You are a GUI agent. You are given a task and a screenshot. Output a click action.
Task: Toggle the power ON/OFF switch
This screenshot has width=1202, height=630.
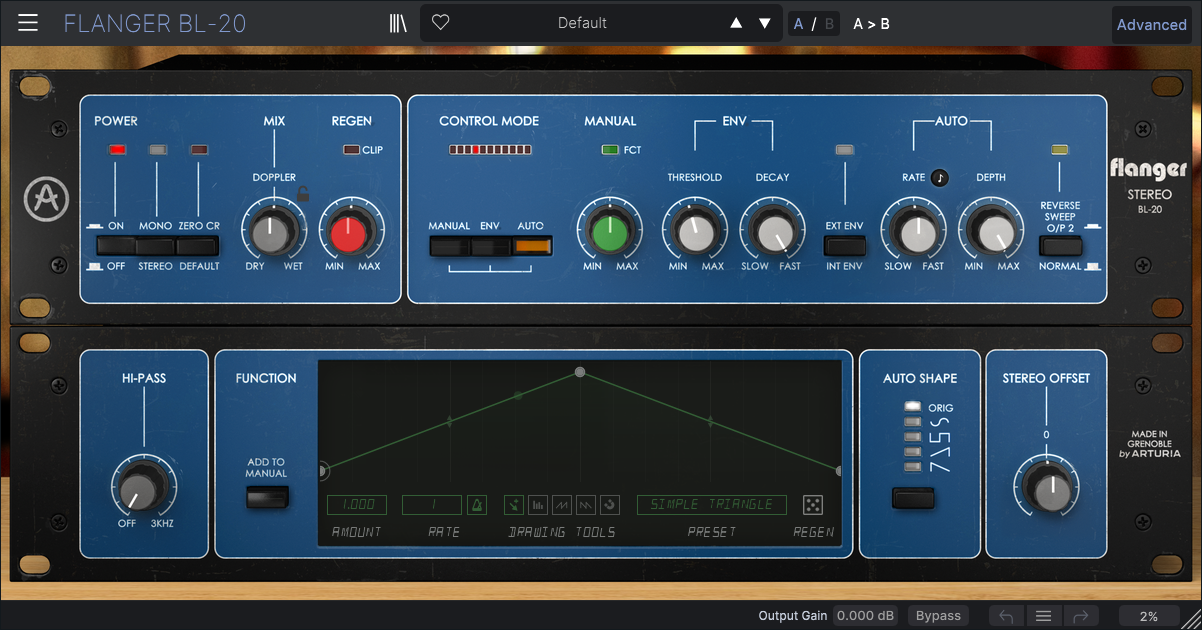(115, 246)
